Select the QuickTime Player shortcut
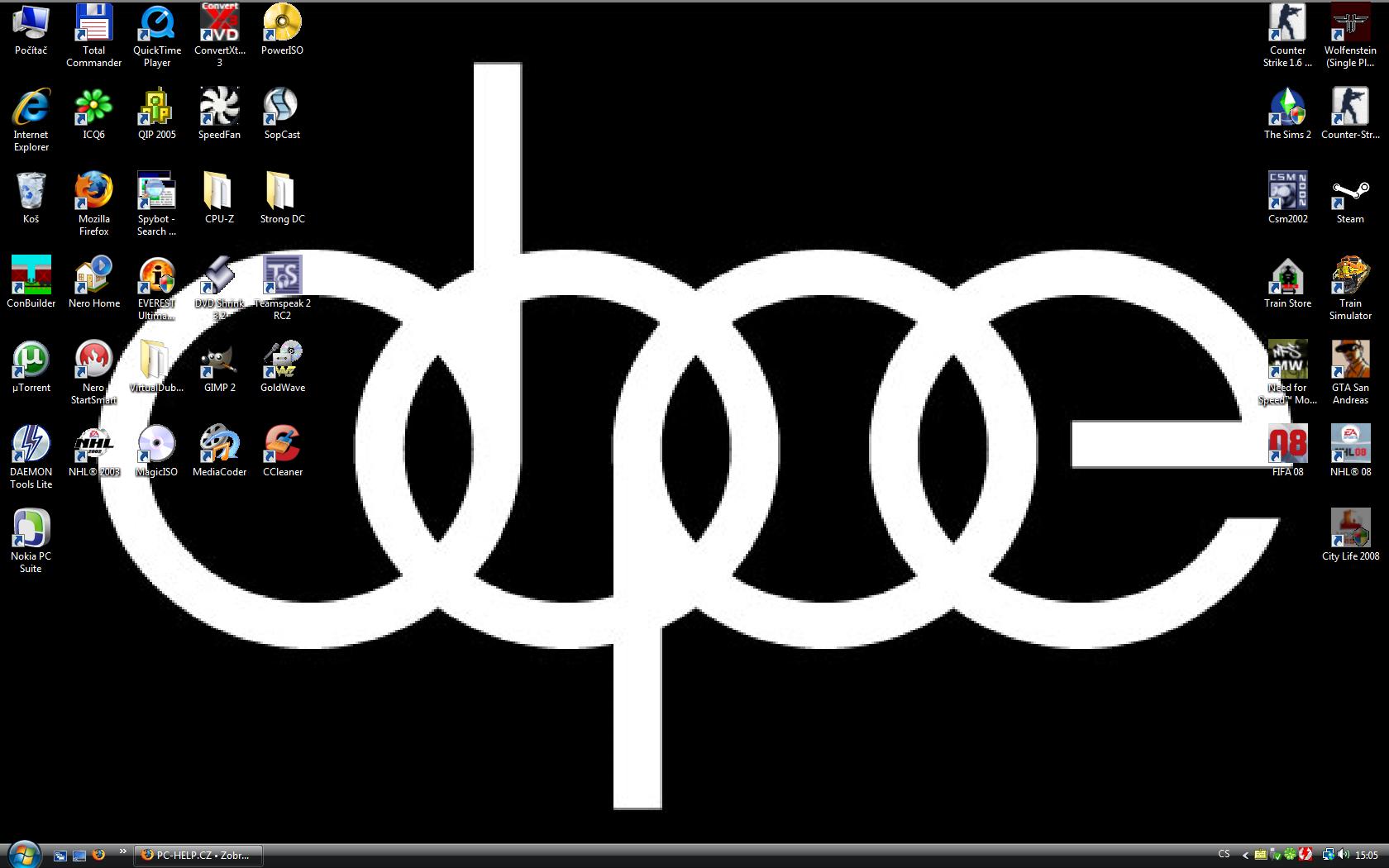This screenshot has height=868, width=1389. pos(157,36)
